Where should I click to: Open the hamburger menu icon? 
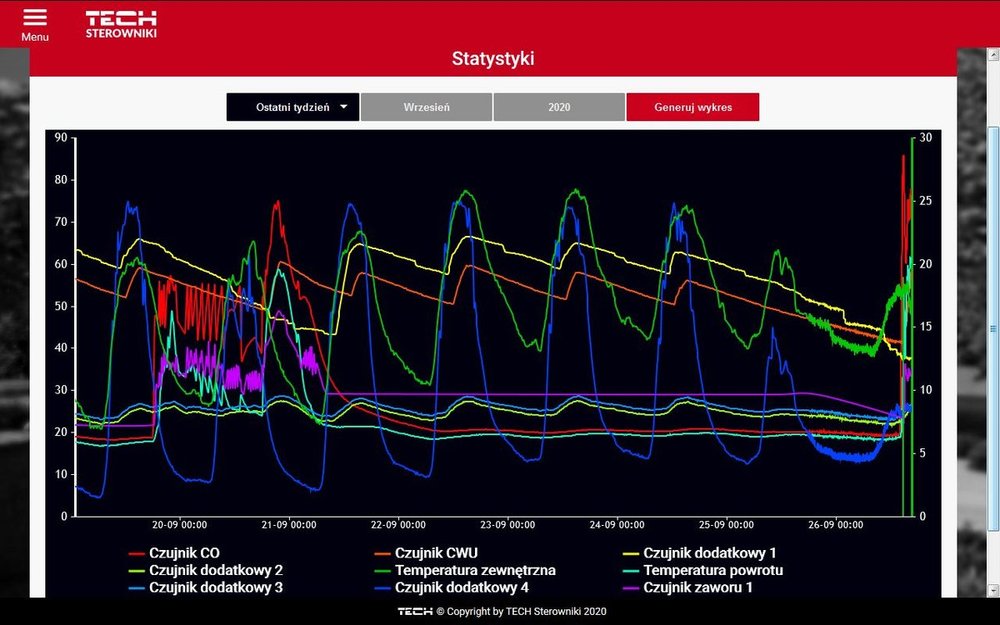(x=35, y=18)
